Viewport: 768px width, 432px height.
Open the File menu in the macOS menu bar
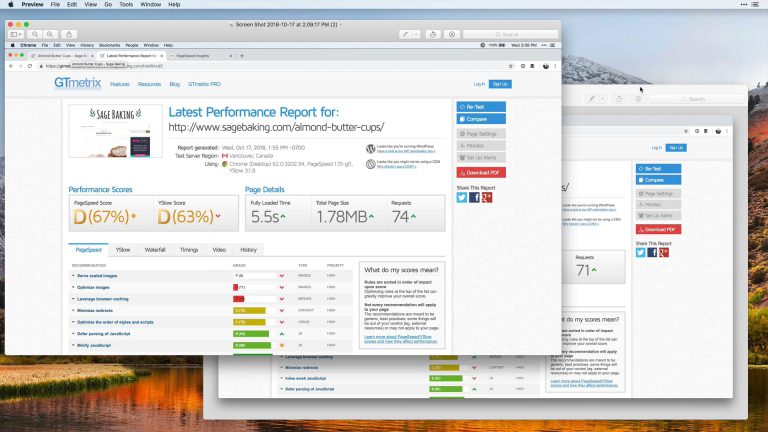[55, 4]
